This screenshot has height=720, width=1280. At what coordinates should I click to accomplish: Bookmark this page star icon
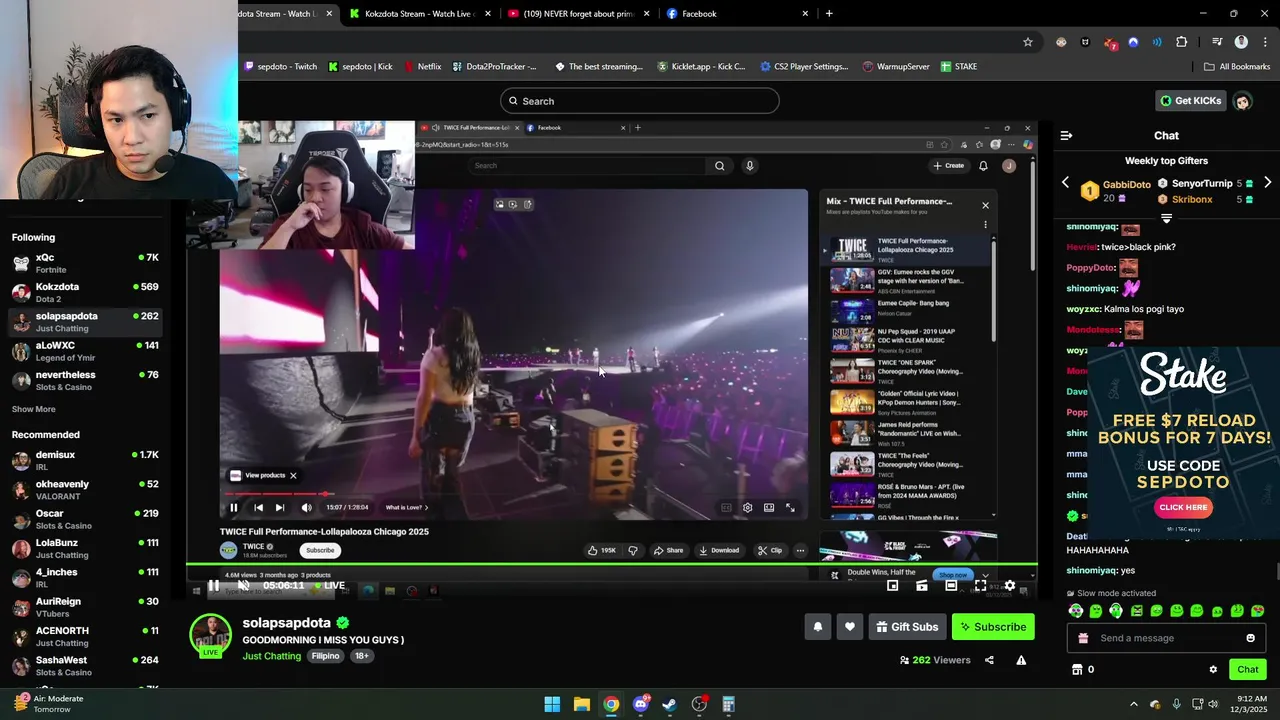pyautogui.click(x=1027, y=42)
